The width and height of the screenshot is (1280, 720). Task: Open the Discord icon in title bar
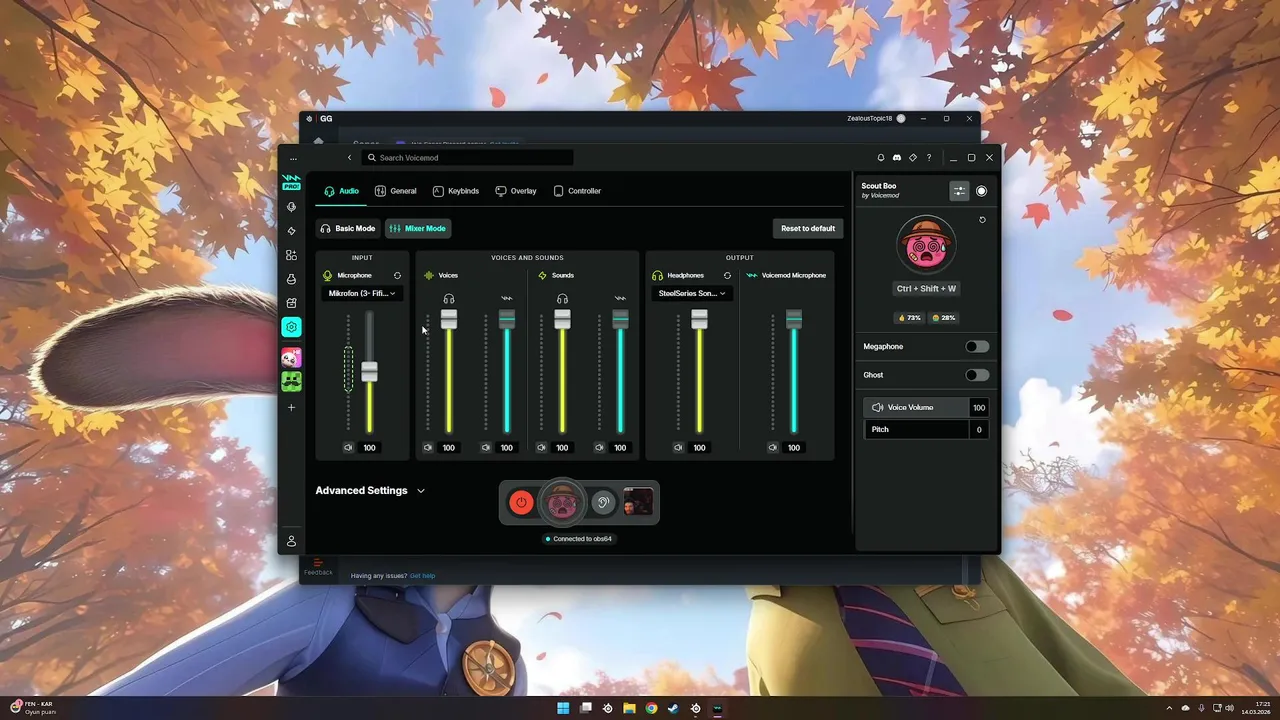point(897,158)
